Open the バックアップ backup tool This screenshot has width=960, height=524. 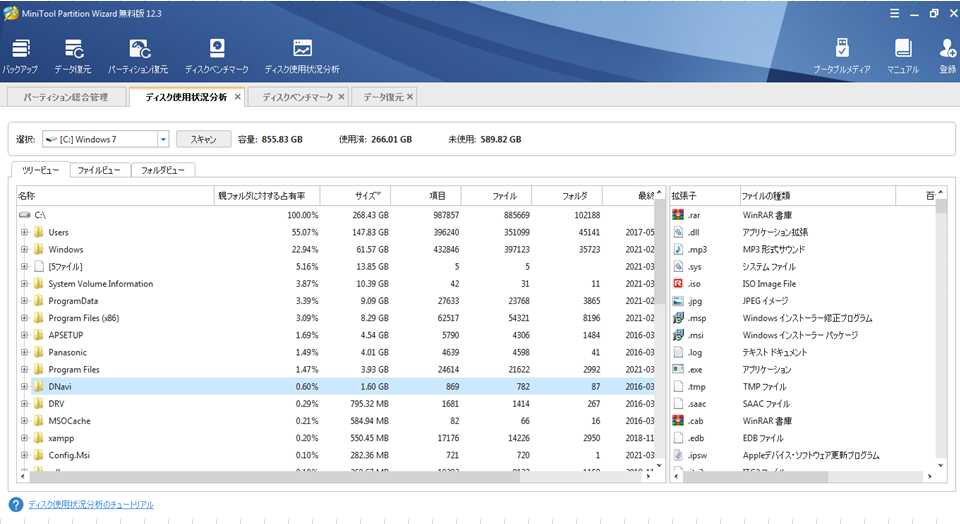tap(20, 56)
